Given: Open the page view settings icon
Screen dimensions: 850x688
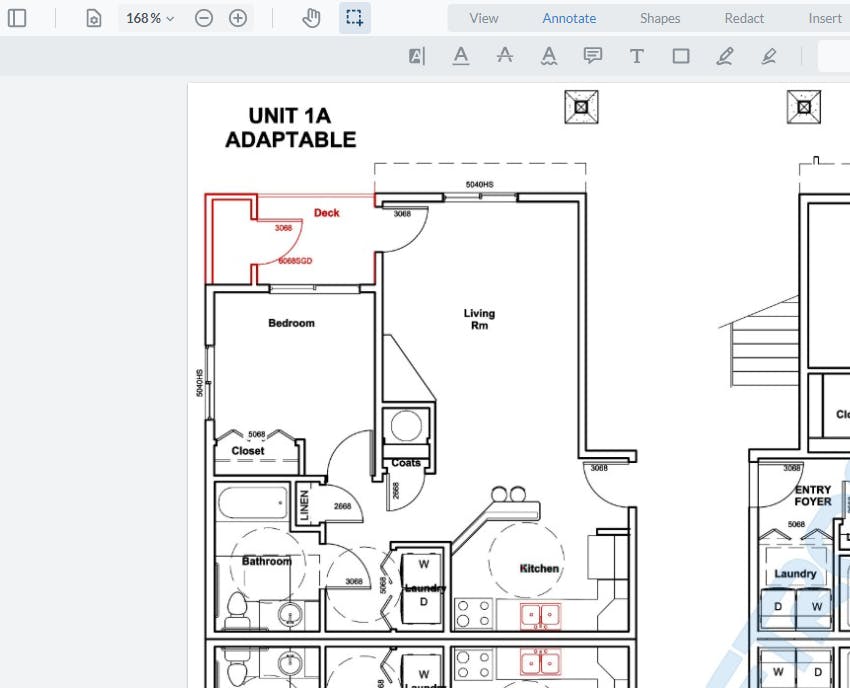Looking at the screenshot, I should (94, 18).
